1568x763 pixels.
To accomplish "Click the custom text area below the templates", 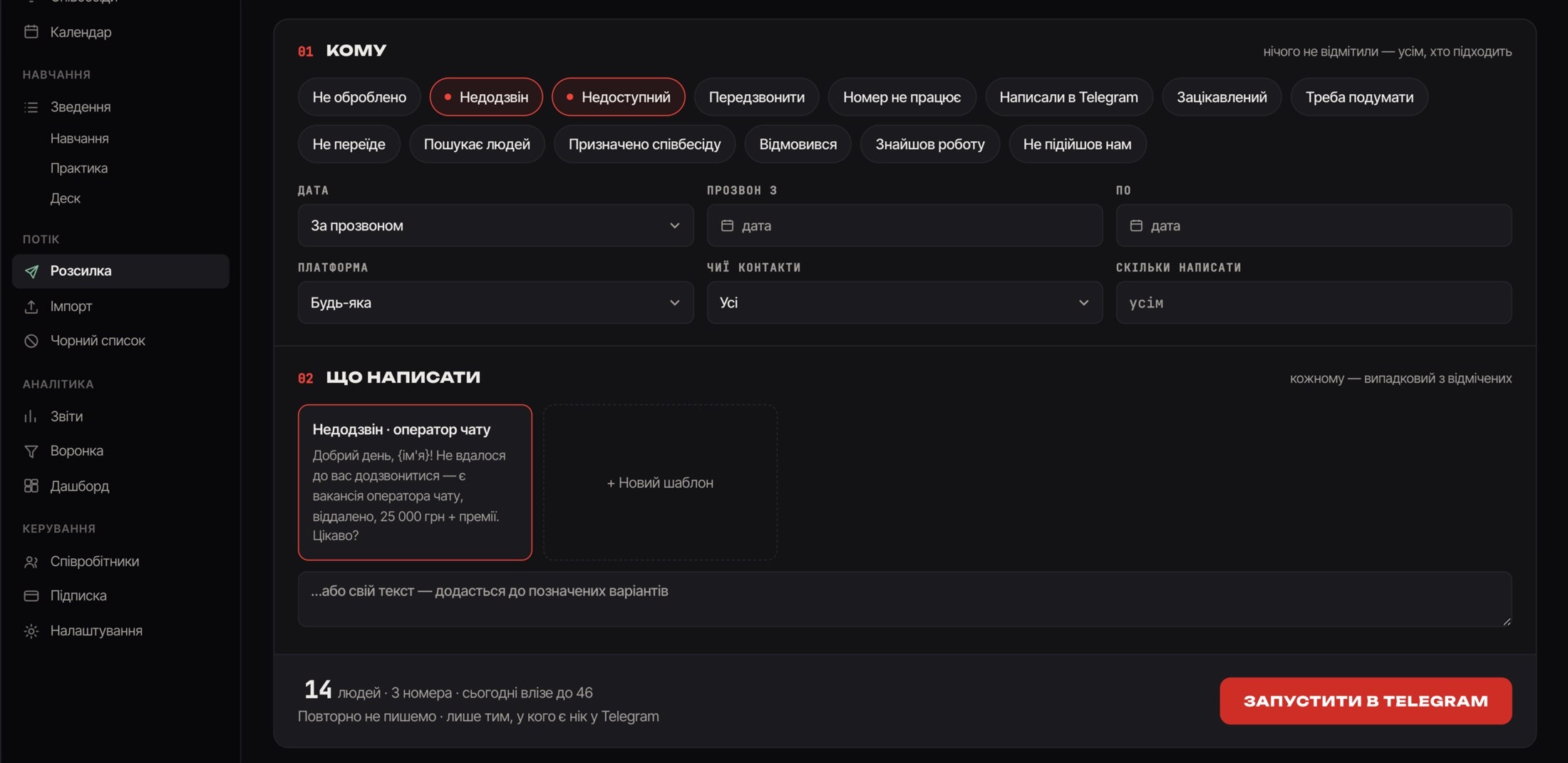I will point(904,599).
